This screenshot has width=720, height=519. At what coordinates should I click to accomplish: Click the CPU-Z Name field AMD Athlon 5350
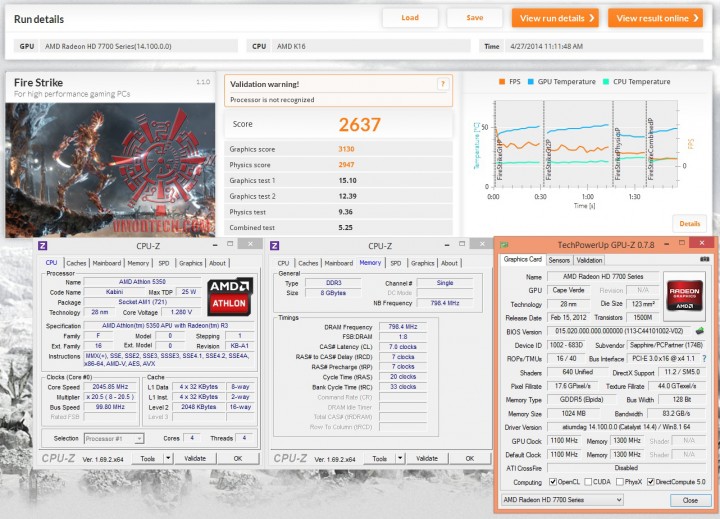142,282
